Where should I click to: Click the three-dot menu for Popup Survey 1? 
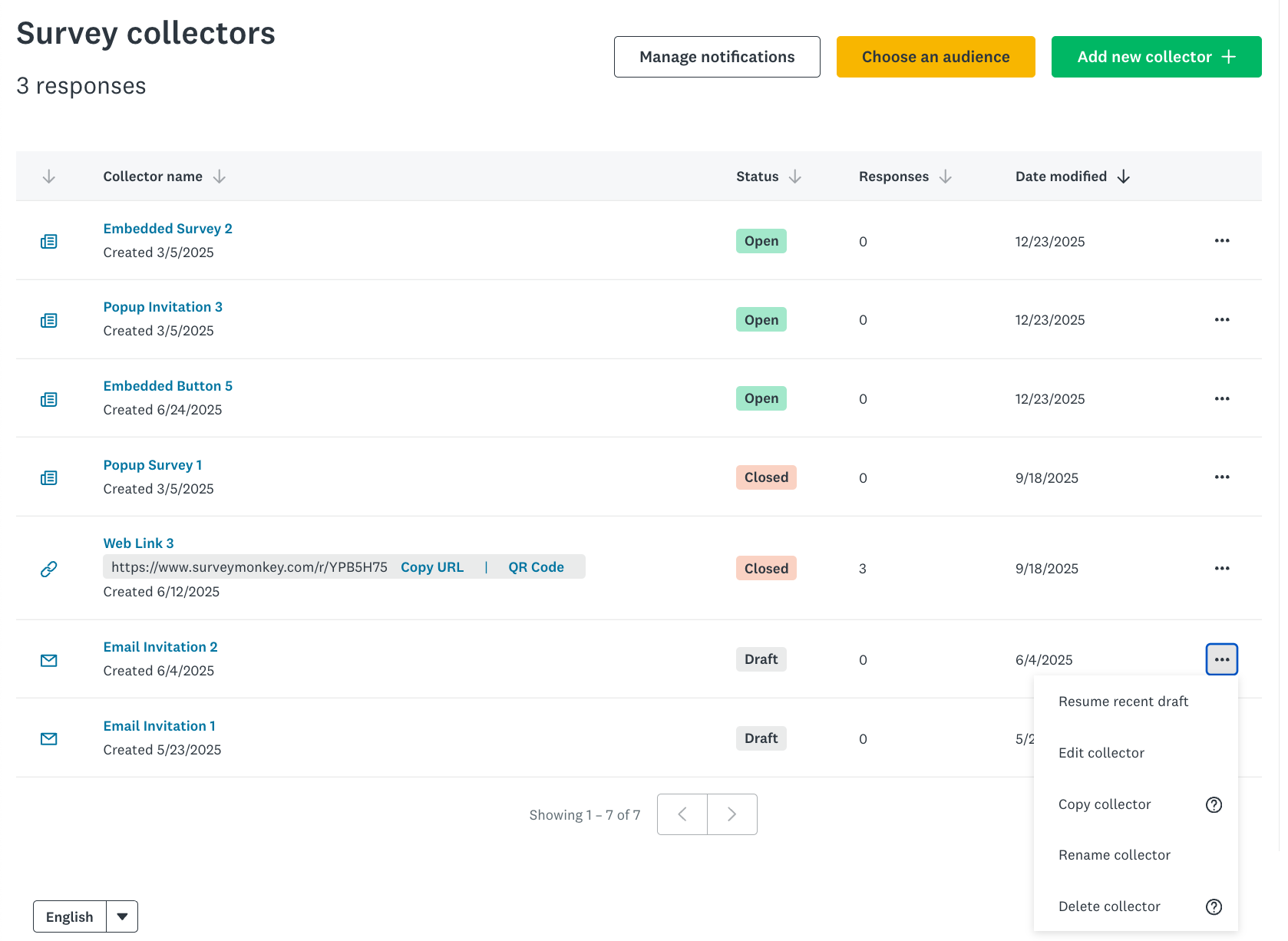tap(1221, 477)
